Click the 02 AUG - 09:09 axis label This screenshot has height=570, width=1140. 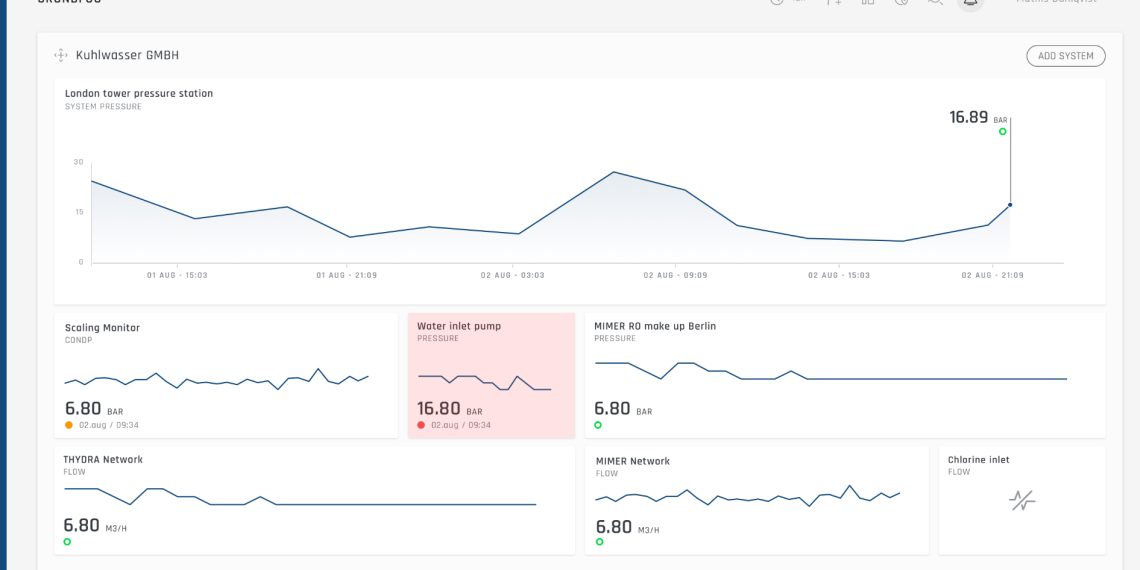click(x=675, y=275)
